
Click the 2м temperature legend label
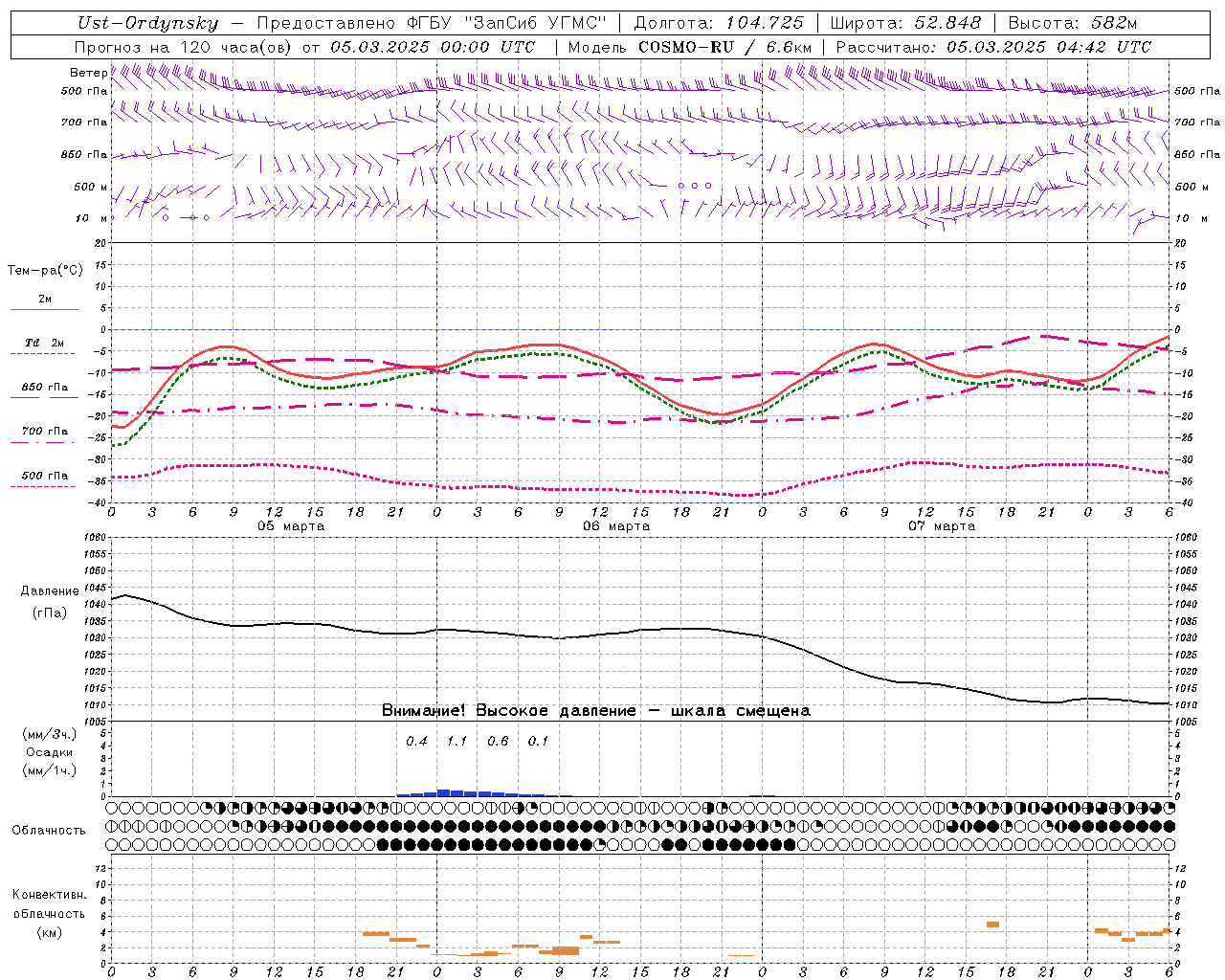(45, 299)
